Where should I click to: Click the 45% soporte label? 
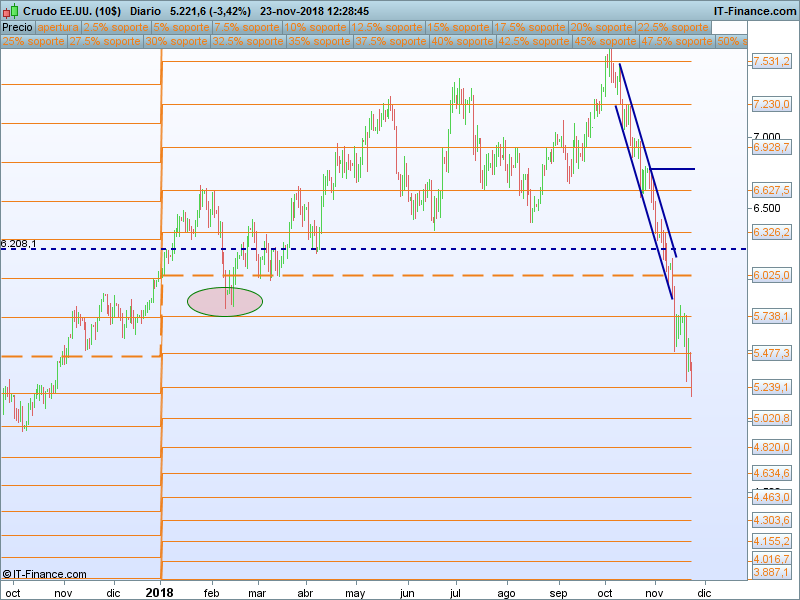[605, 41]
